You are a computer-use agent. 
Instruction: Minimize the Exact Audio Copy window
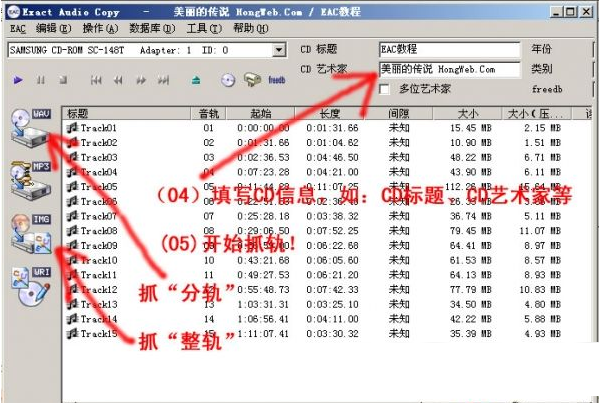pyautogui.click(x=556, y=12)
